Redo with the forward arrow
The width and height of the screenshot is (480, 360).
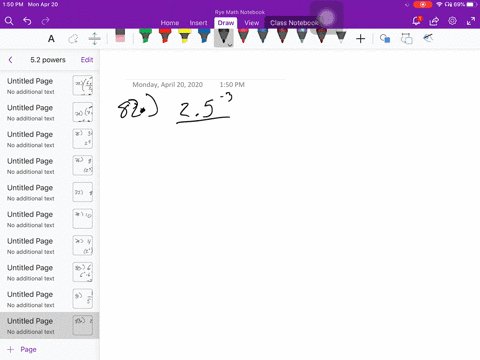pyautogui.click(x=45, y=21)
